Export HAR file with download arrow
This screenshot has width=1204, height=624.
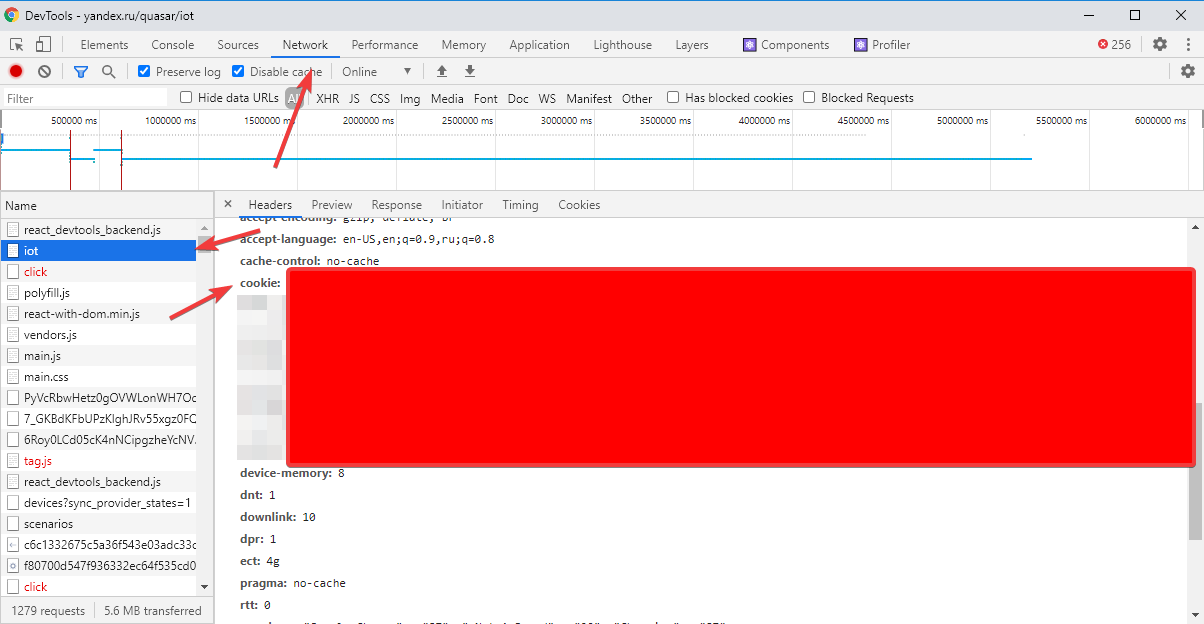pyautogui.click(x=470, y=71)
